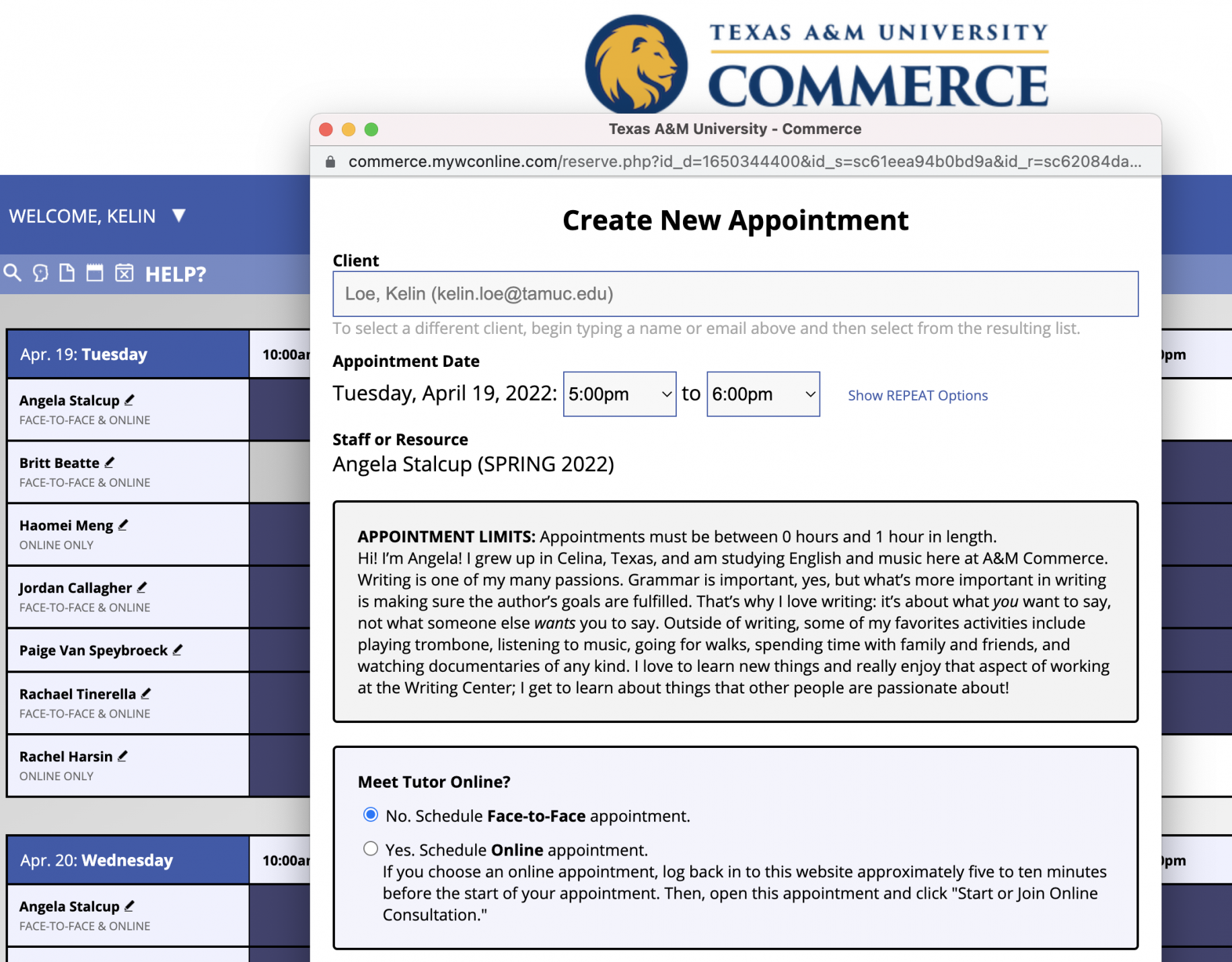The height and width of the screenshot is (962, 1232).
Task: Click the Meet Tutor Online? heading
Action: (434, 782)
